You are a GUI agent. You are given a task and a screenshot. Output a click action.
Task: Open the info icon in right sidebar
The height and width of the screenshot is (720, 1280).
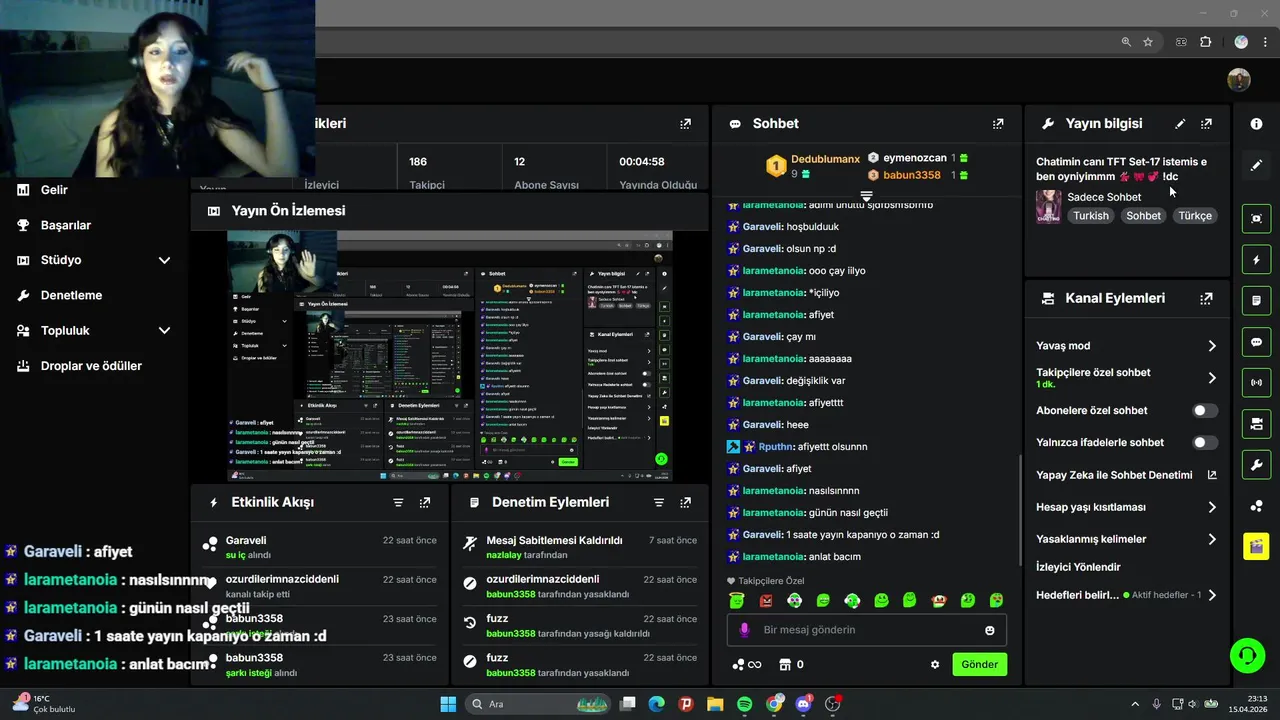[x=1256, y=124]
